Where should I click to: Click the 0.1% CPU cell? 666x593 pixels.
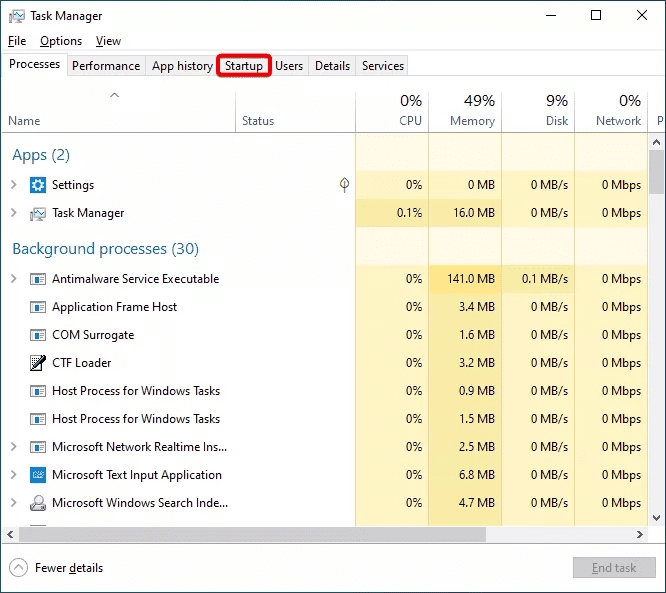coord(392,213)
